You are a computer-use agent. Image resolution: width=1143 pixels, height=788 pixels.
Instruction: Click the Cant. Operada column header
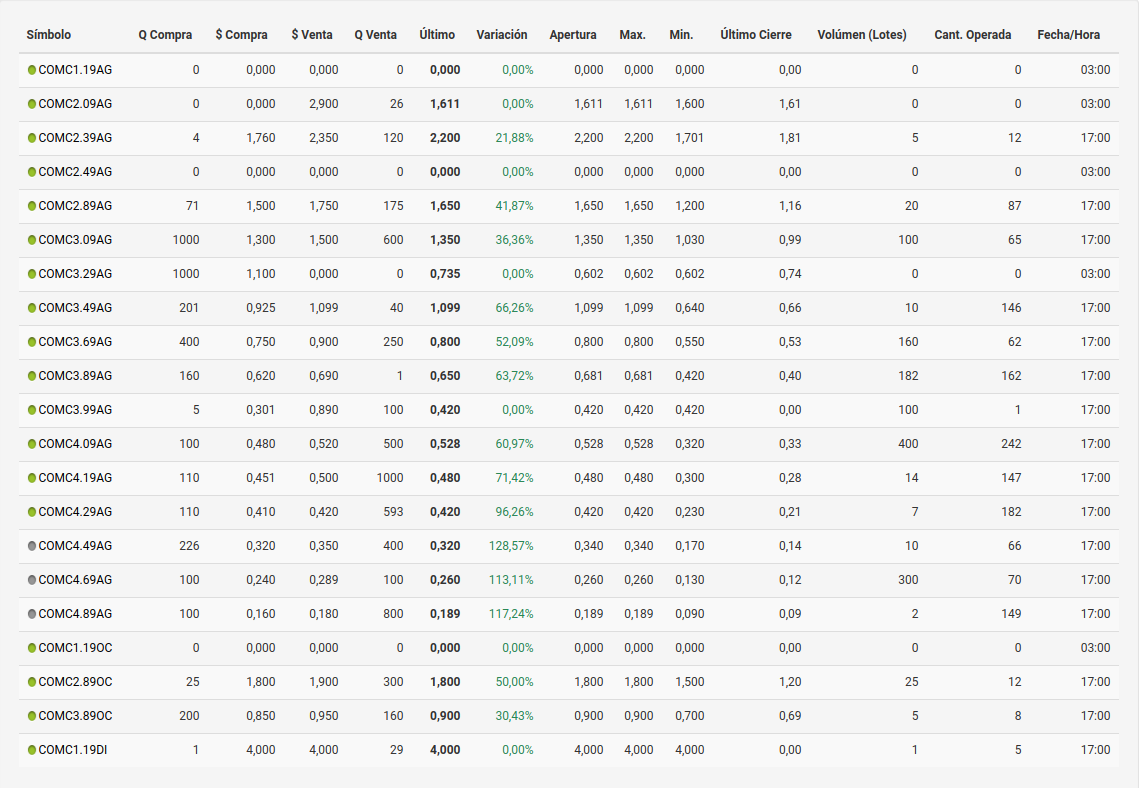tap(972, 35)
